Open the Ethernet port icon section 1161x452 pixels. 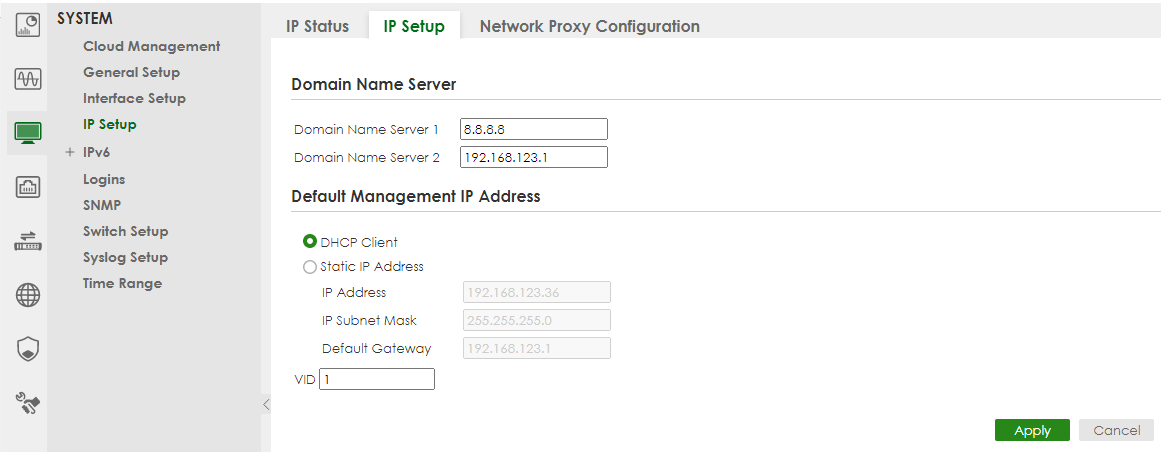pyautogui.click(x=27, y=187)
